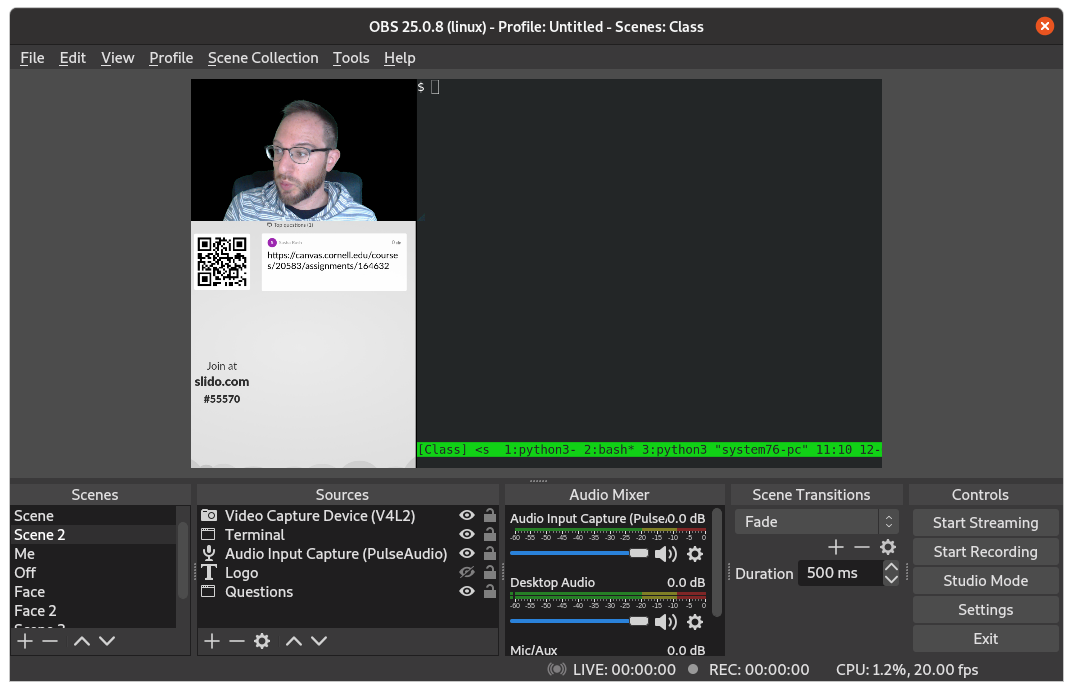This screenshot has height=691, width=1073.
Task: Click Start Recording button
Action: (x=985, y=551)
